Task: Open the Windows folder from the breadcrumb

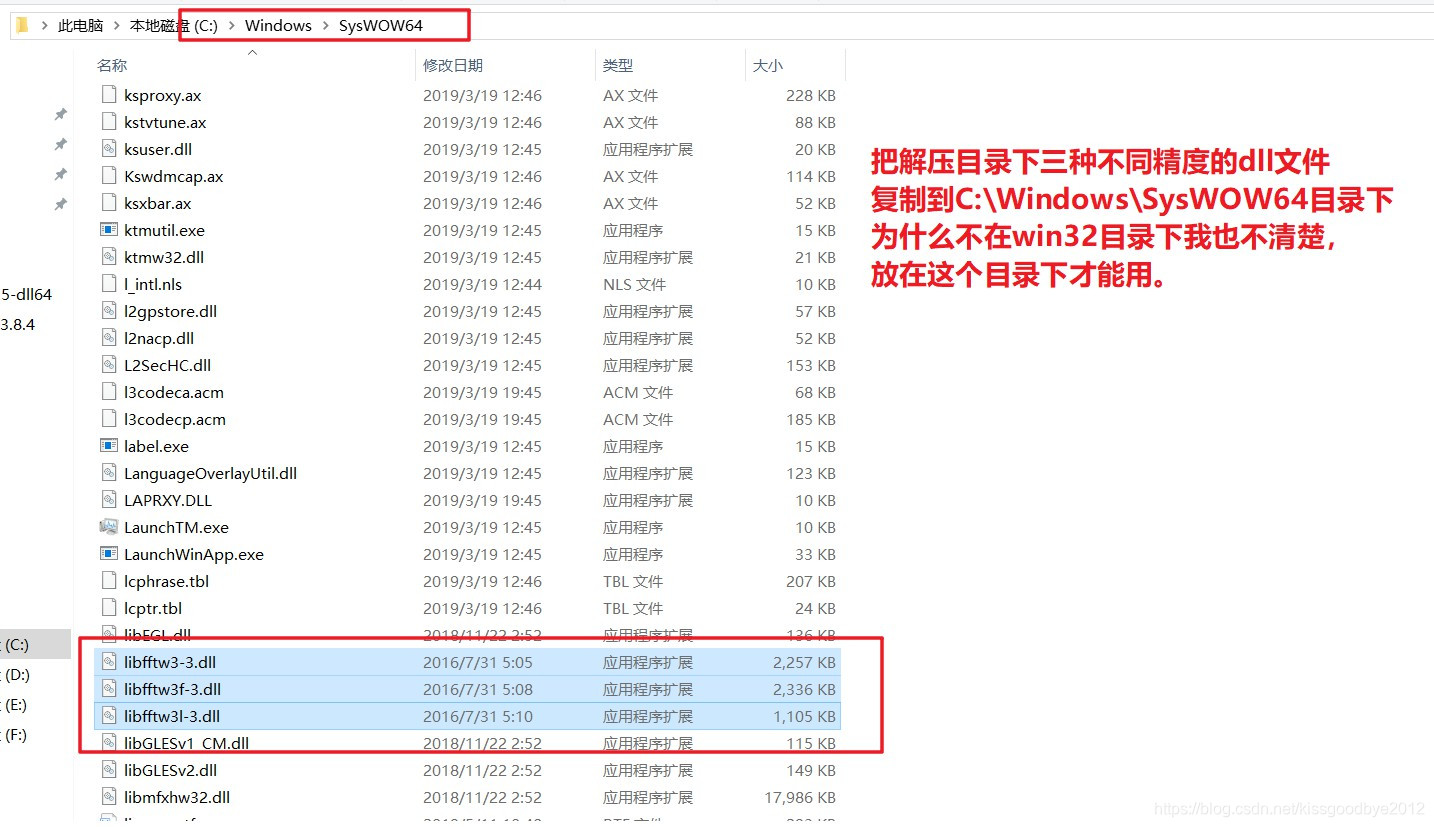Action: click(278, 25)
